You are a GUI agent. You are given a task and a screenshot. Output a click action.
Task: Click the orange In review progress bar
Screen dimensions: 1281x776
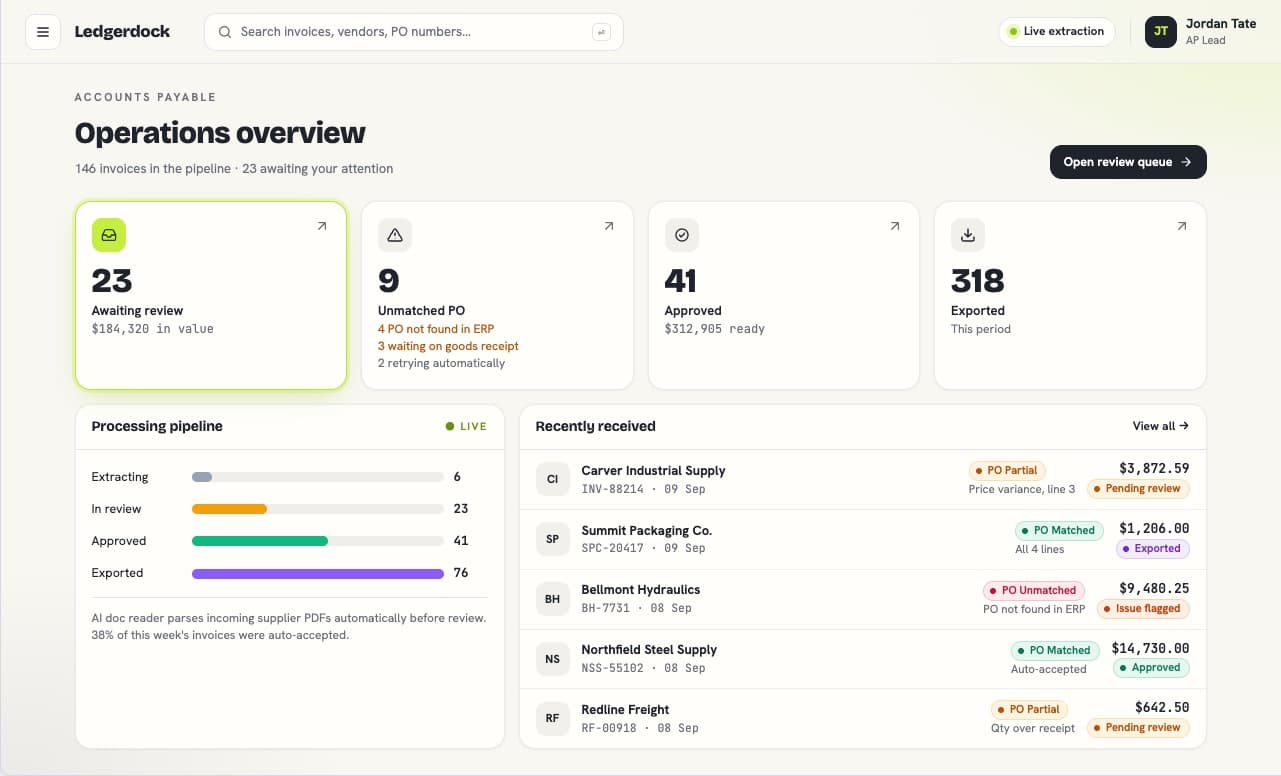pyautogui.click(x=229, y=509)
